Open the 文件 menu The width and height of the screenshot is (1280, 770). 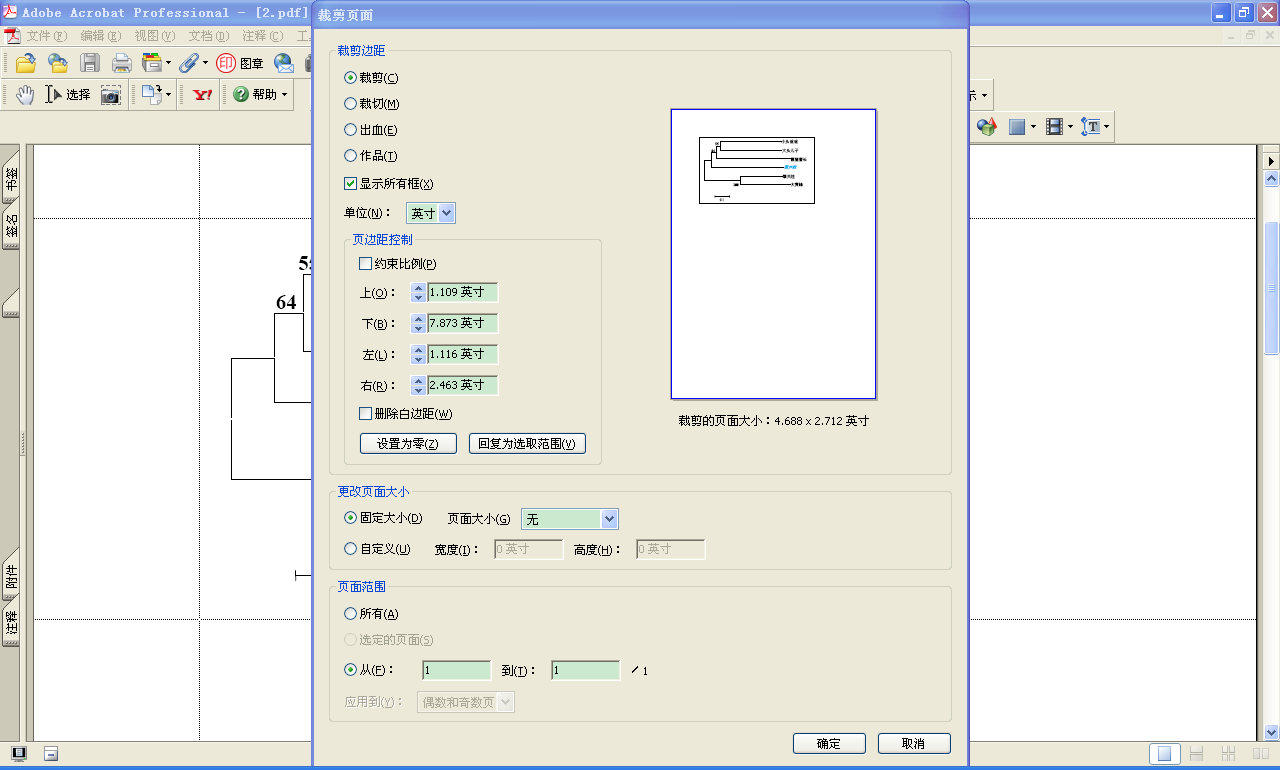pyautogui.click(x=45, y=36)
